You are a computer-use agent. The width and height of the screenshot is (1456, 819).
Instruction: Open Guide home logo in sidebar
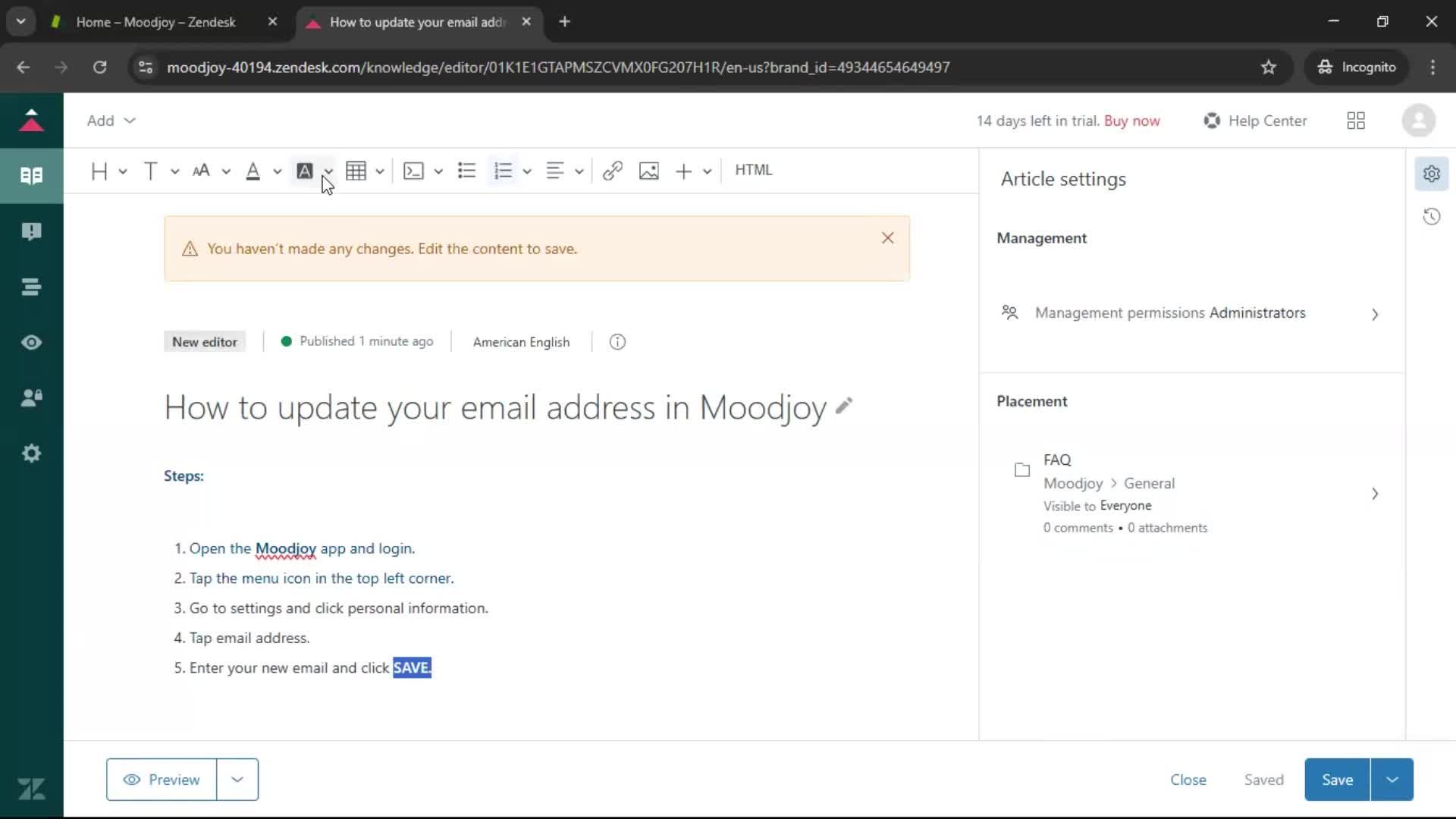pyautogui.click(x=31, y=121)
